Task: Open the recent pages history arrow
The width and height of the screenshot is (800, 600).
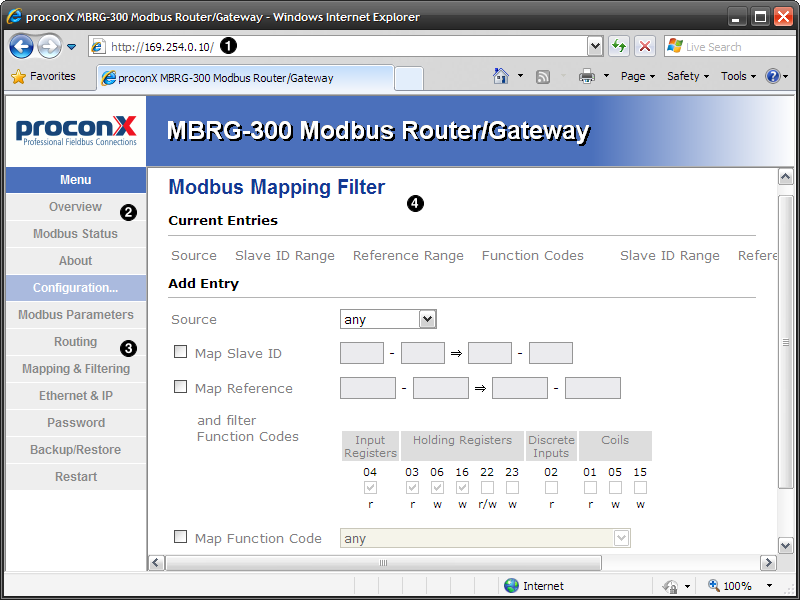Action: coord(71,47)
